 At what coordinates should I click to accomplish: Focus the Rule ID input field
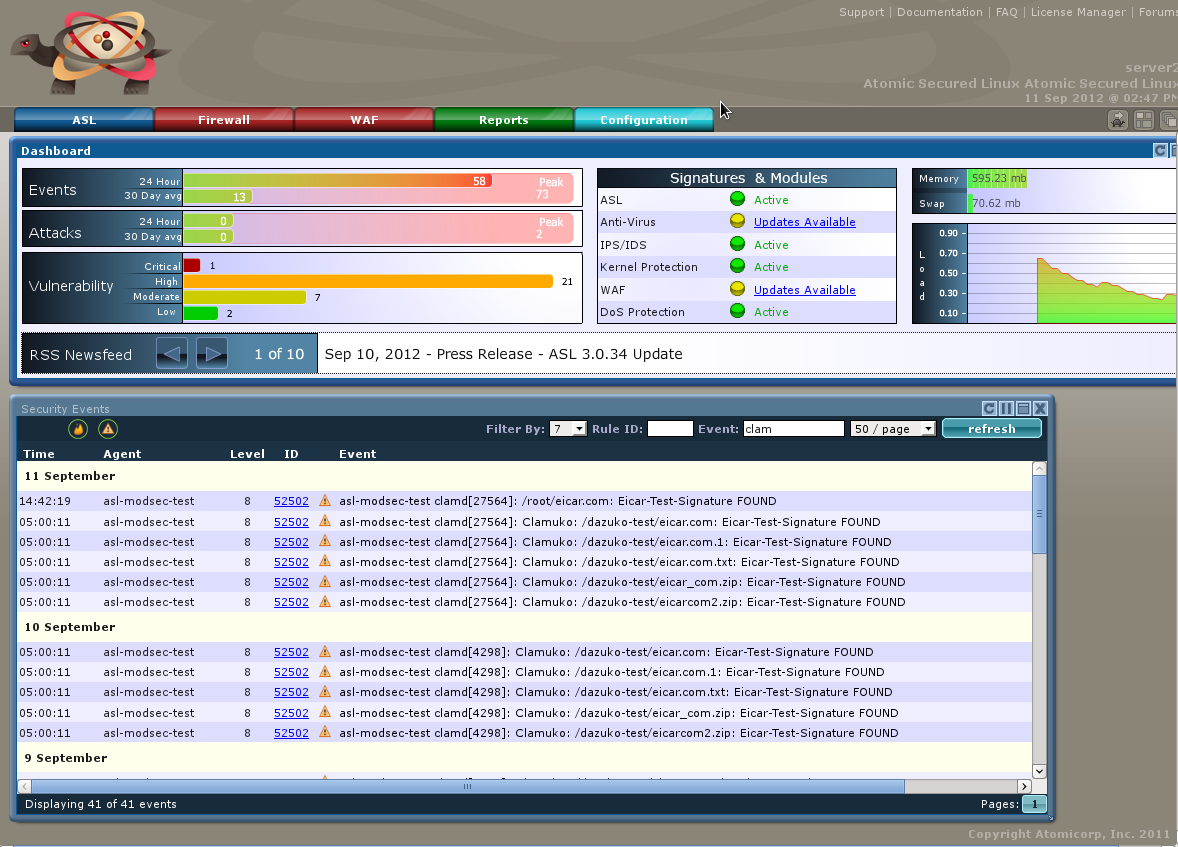point(670,428)
